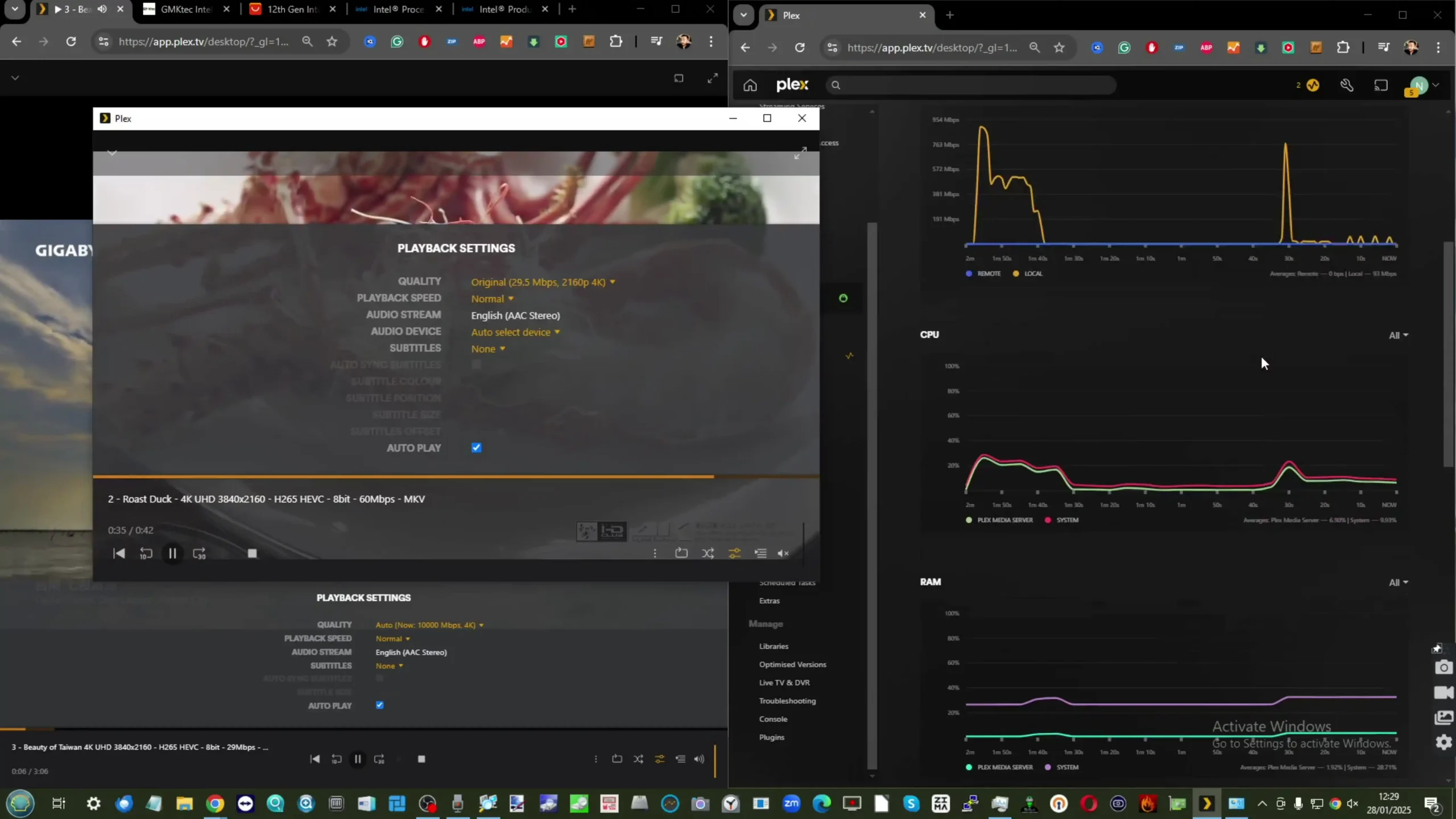Open play queue in left browser player
1456x819 pixels.
point(680,759)
